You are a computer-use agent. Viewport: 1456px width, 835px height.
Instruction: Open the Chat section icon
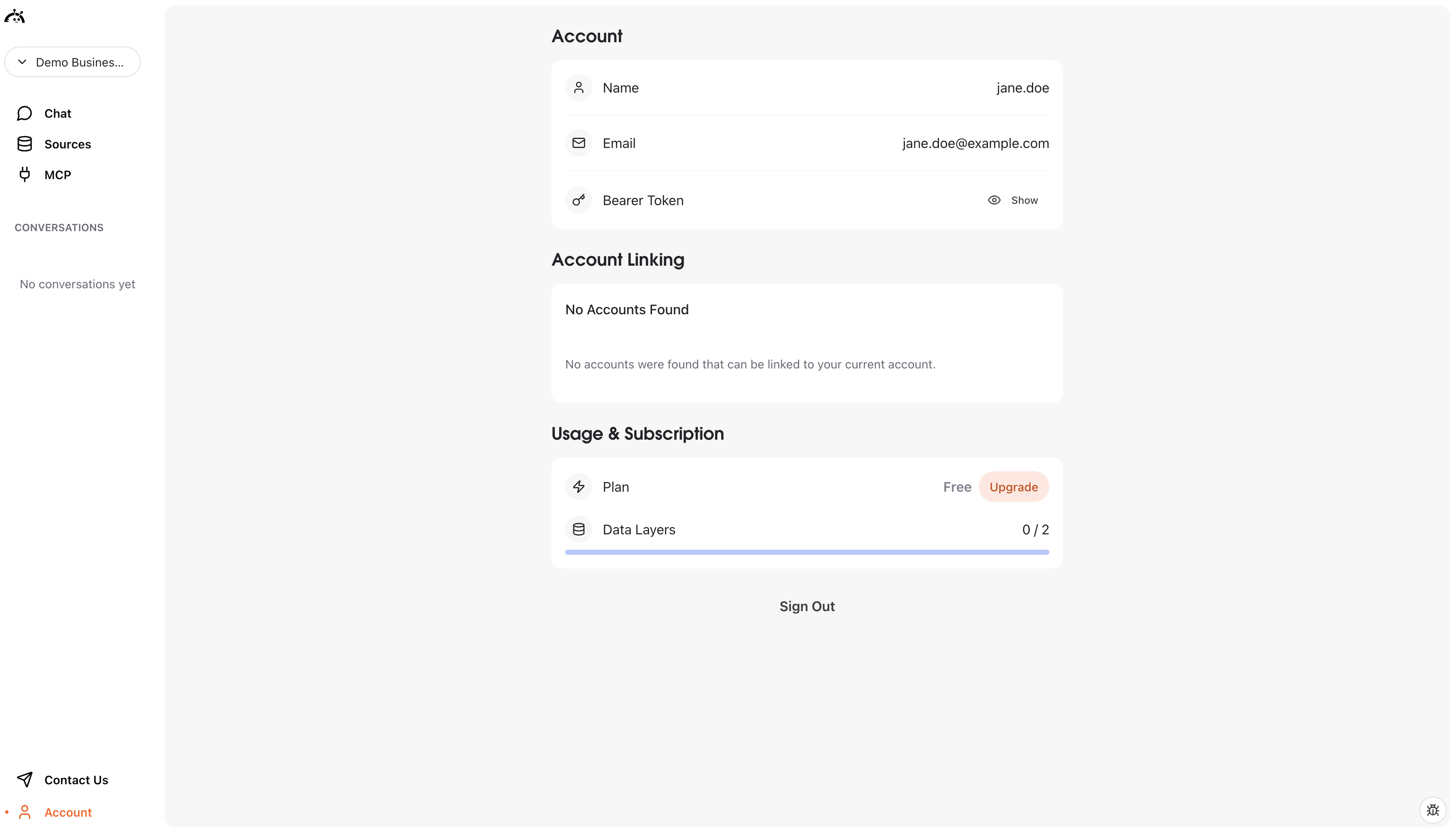pyautogui.click(x=24, y=113)
